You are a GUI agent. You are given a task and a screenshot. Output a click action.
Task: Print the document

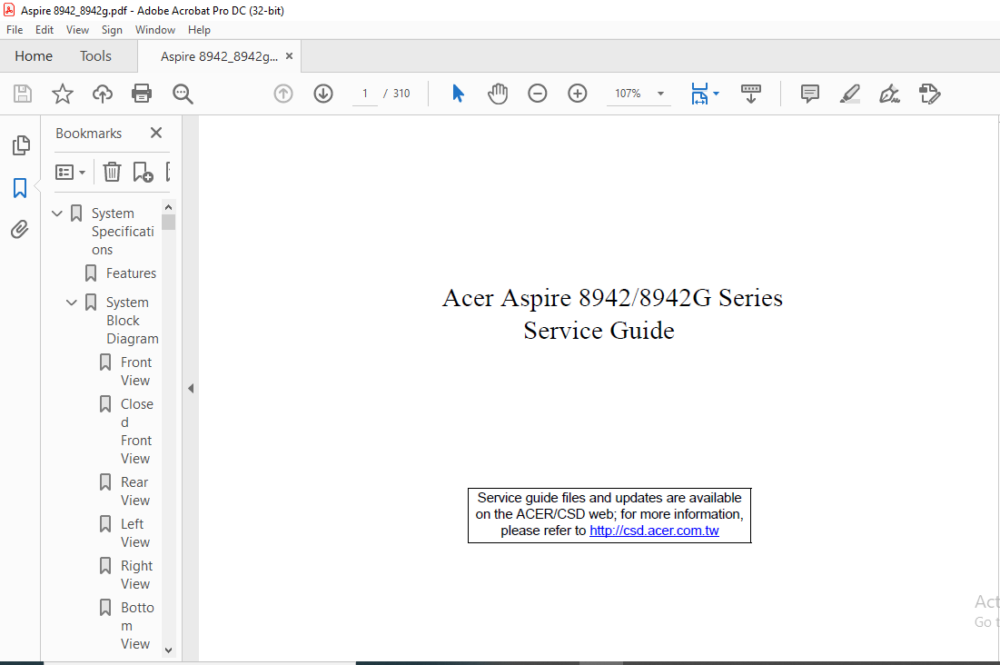[x=142, y=94]
